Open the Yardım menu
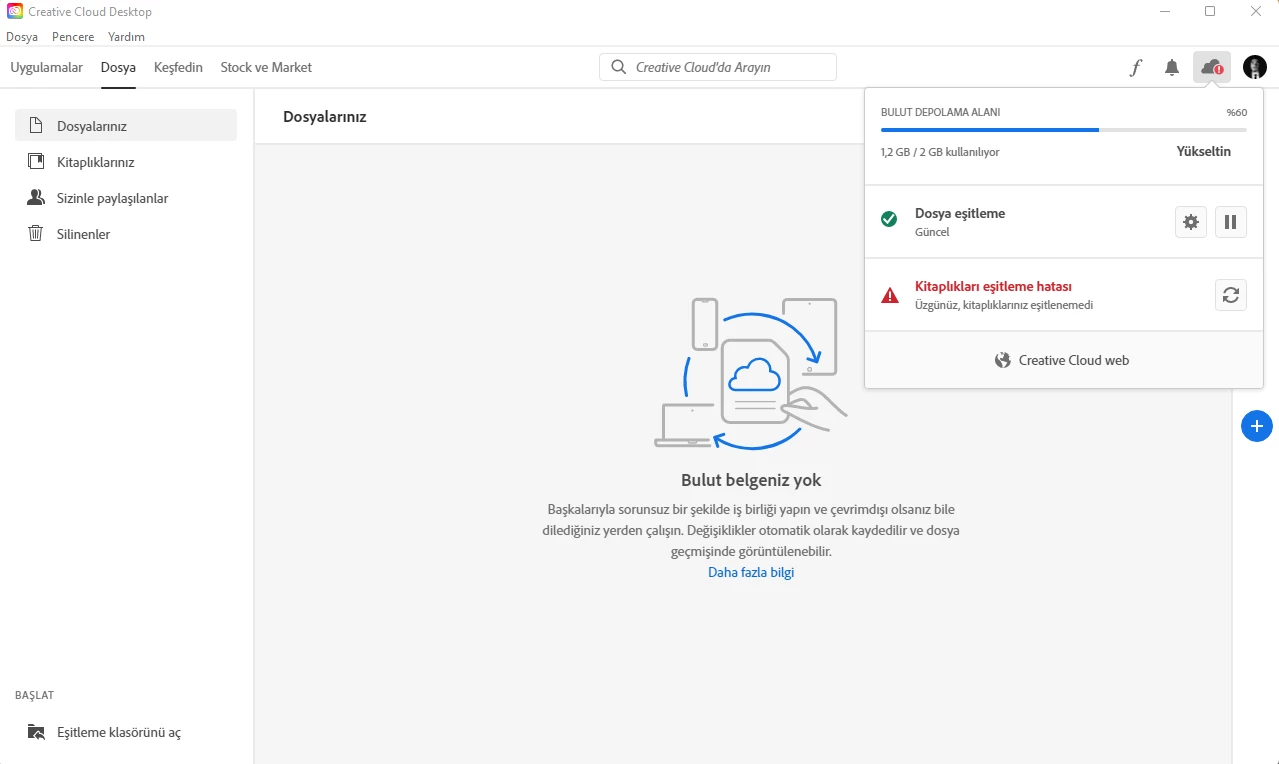The image size is (1279, 764). (x=126, y=37)
